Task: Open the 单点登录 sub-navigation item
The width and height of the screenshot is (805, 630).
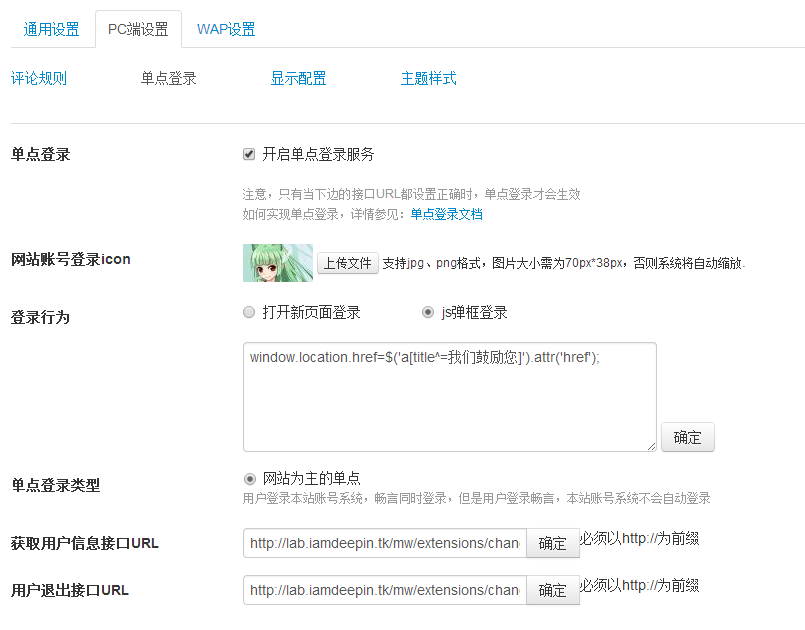Action: tap(169, 78)
